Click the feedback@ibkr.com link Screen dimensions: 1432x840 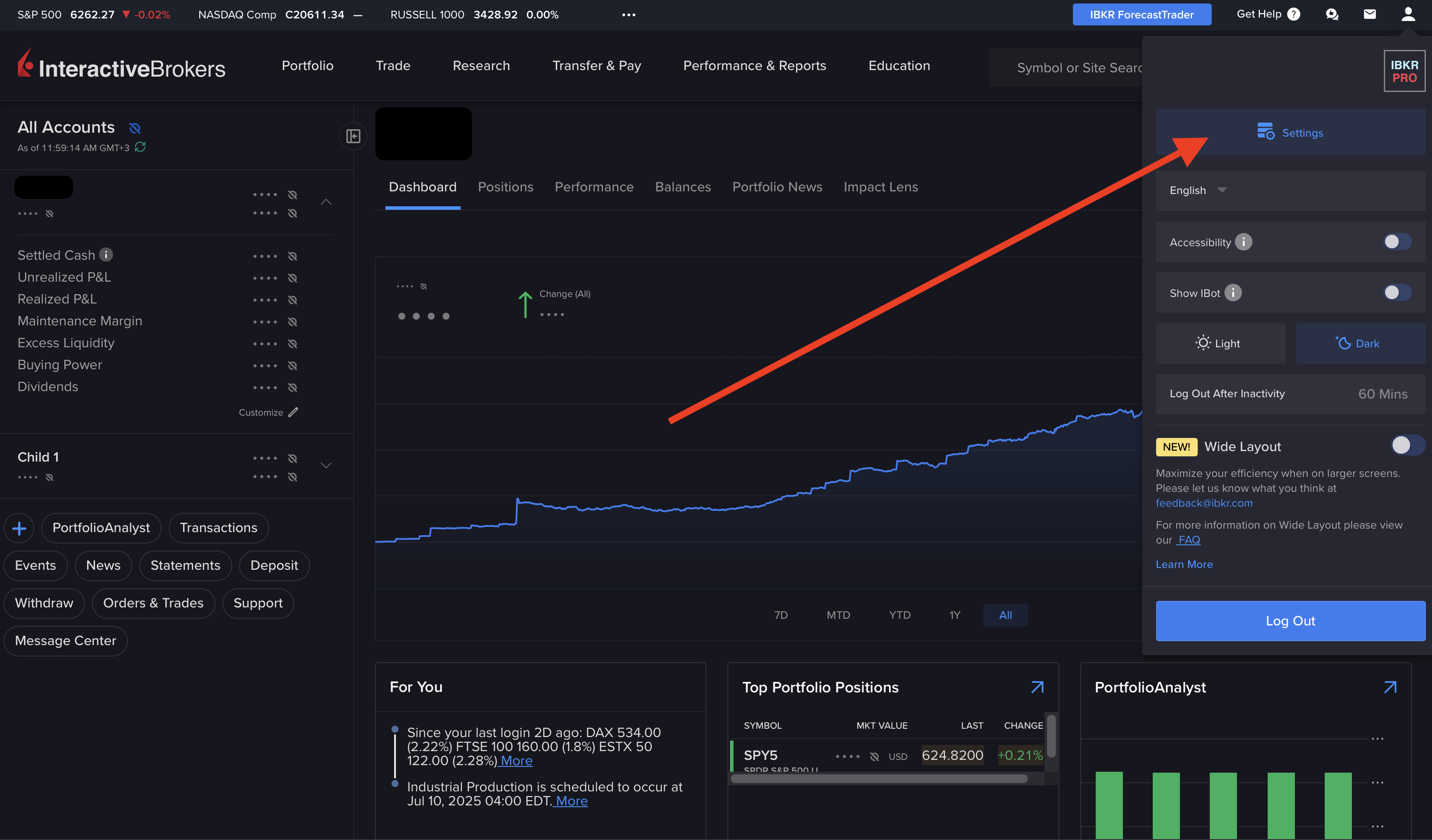(1203, 503)
